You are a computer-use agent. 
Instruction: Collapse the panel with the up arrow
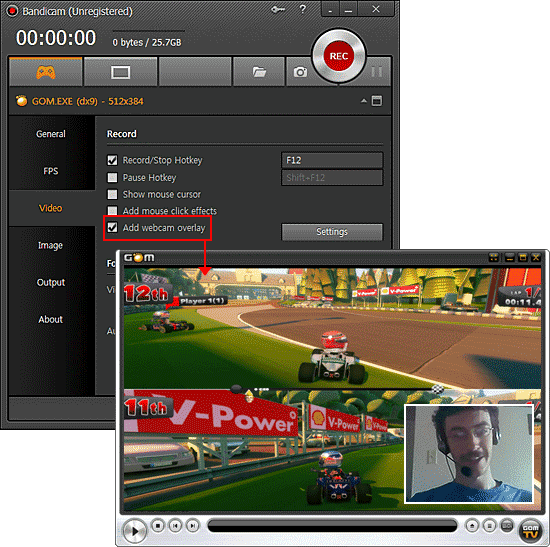point(364,101)
